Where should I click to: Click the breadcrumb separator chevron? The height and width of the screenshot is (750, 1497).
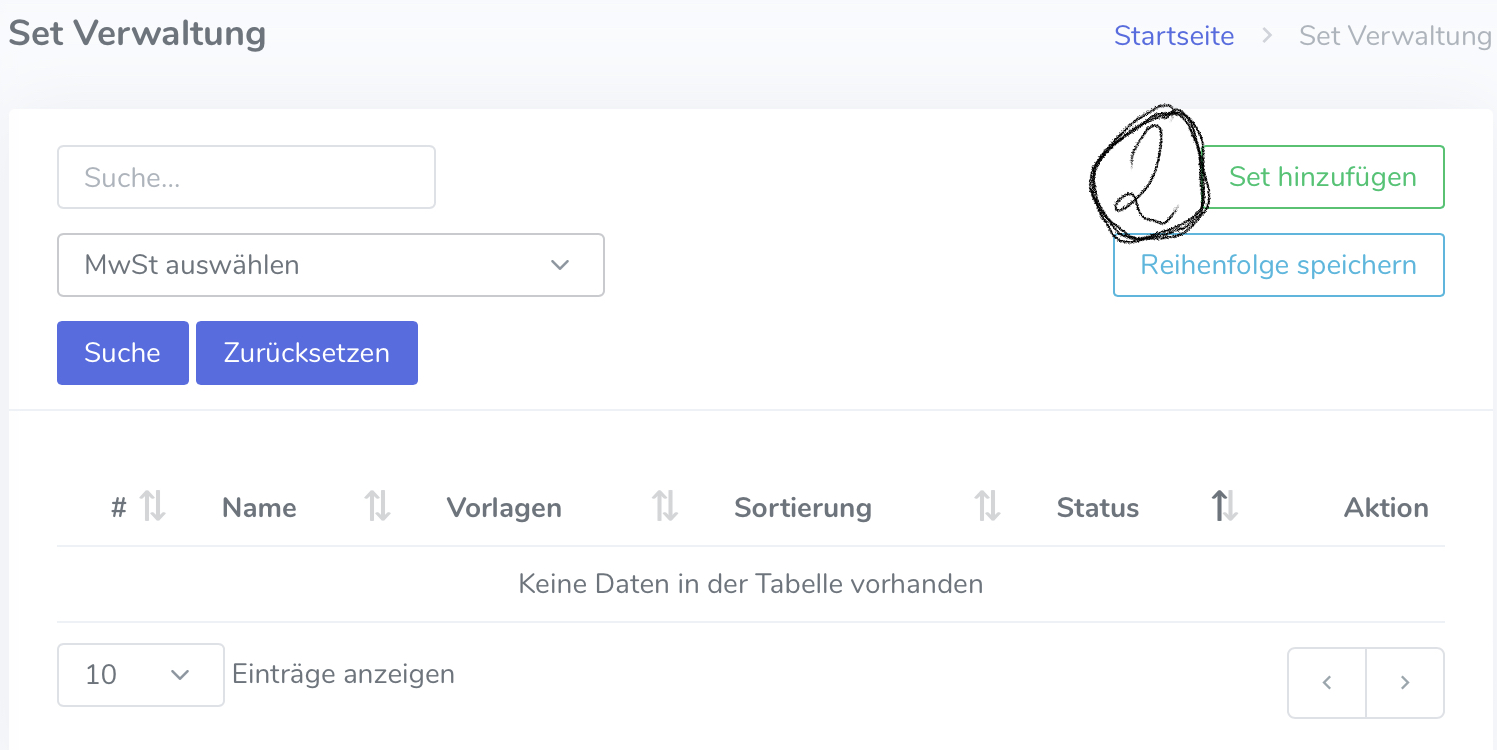1266,36
